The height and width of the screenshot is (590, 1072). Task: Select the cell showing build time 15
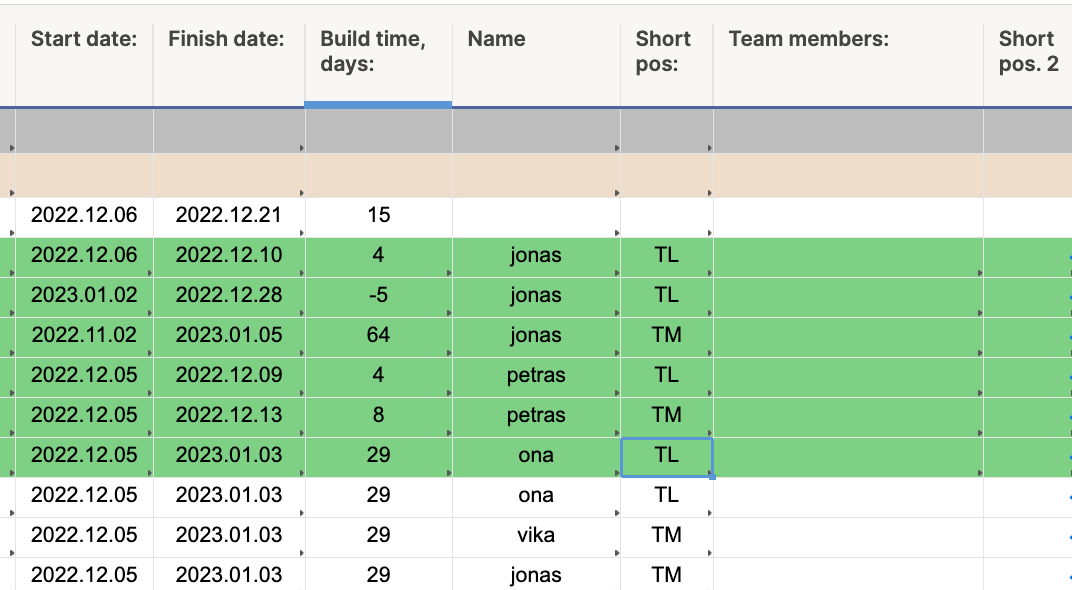click(378, 215)
